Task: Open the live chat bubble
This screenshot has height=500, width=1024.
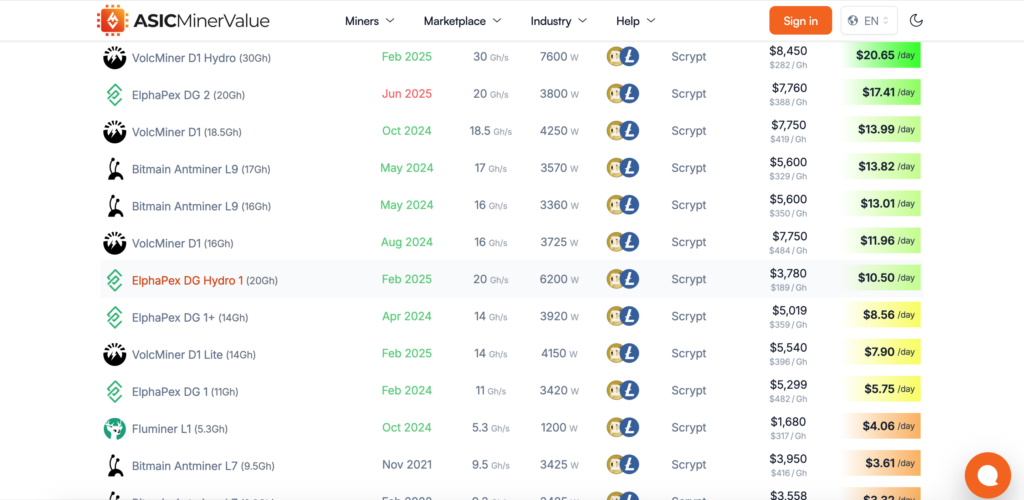Action: click(x=987, y=475)
